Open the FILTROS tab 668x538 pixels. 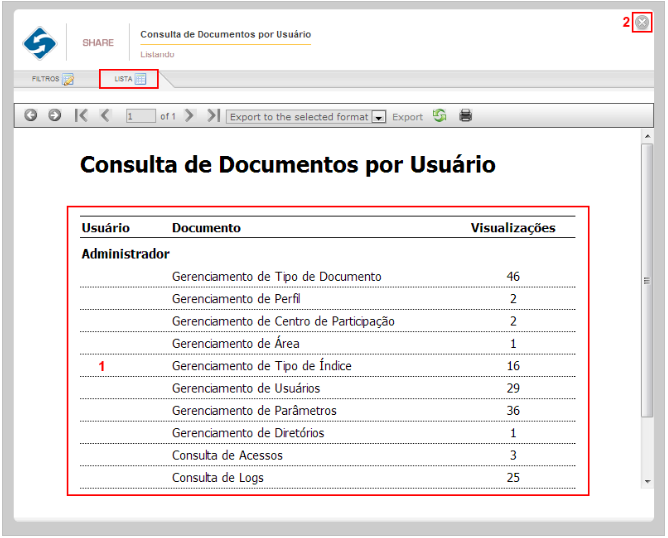click(x=52, y=79)
